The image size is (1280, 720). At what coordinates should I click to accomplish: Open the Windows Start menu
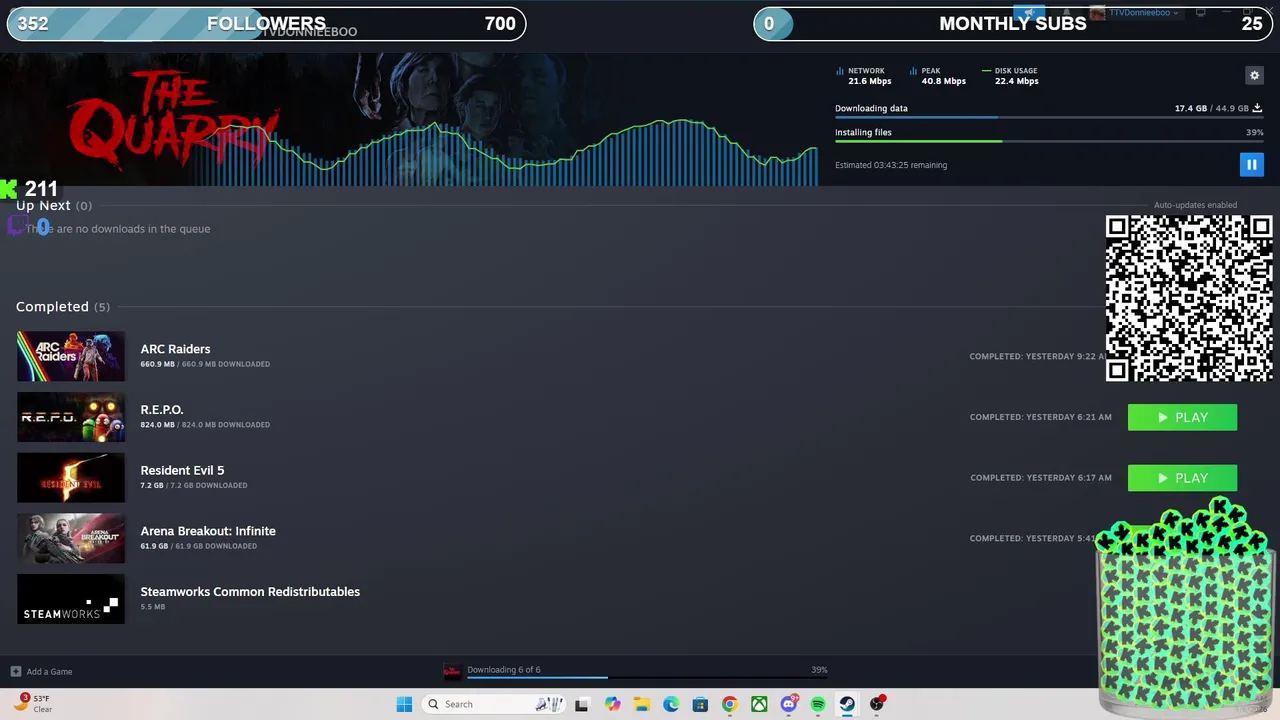(x=404, y=704)
